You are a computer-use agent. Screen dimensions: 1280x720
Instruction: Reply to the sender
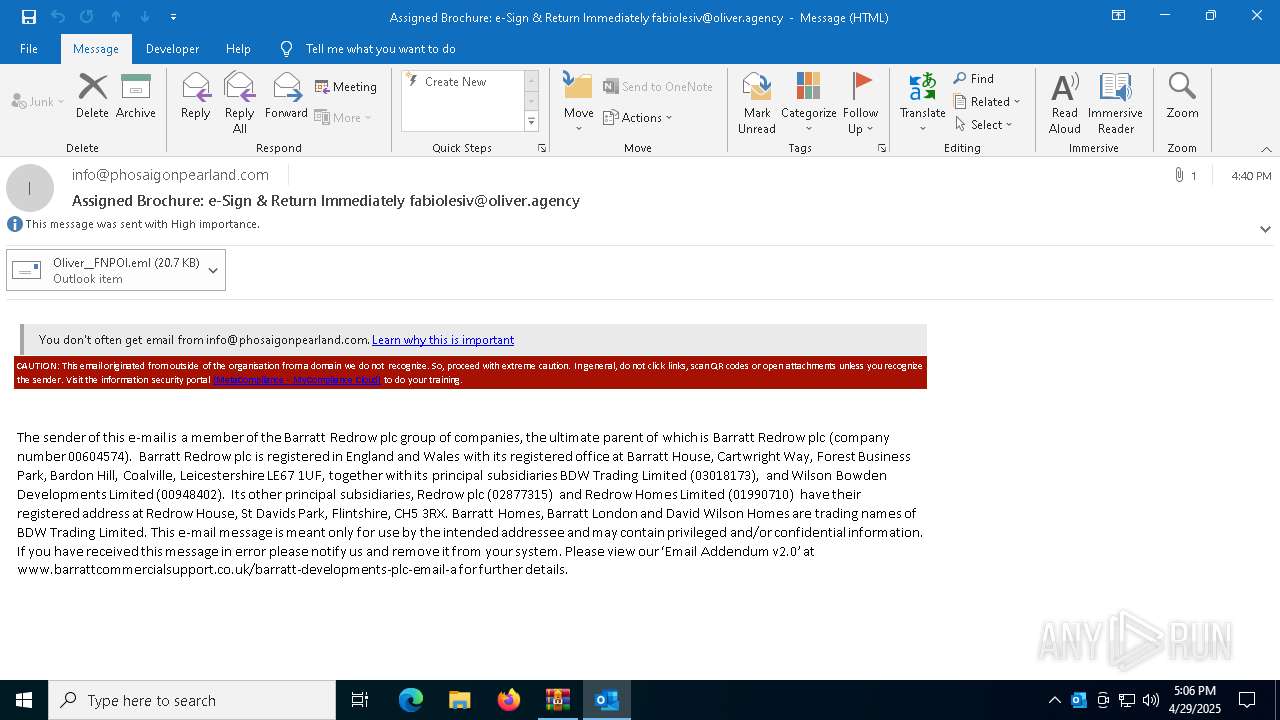tap(196, 97)
